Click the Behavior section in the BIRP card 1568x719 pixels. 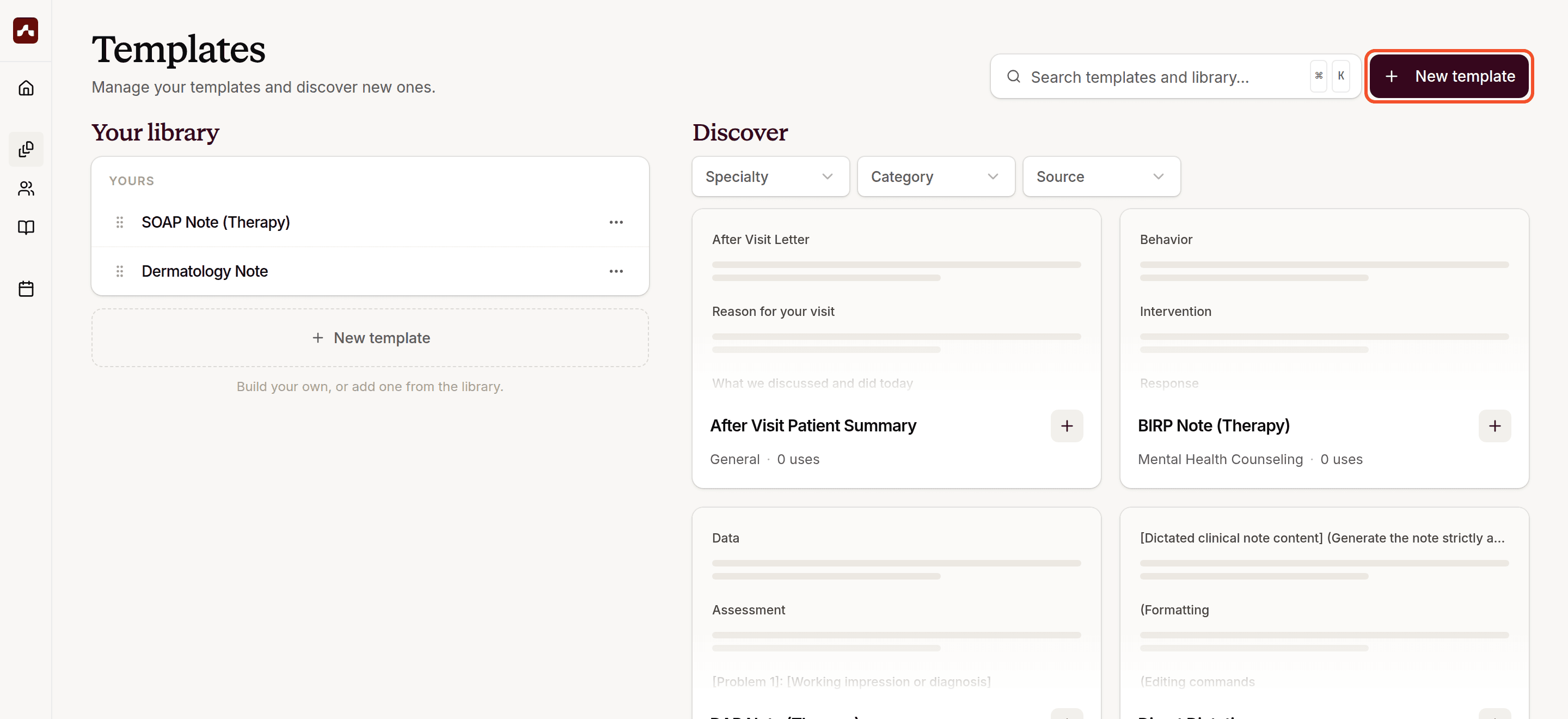pyautogui.click(x=1166, y=240)
